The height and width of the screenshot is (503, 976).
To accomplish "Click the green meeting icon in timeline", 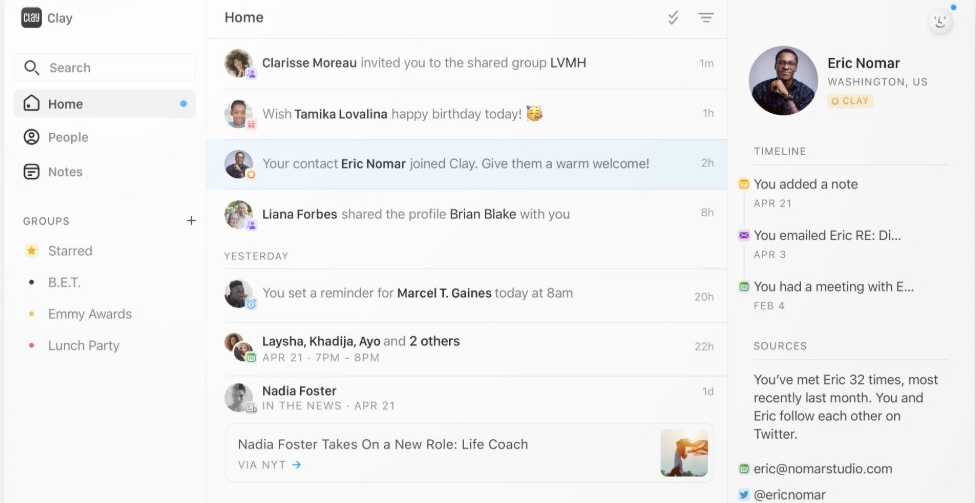I will pos(744,287).
